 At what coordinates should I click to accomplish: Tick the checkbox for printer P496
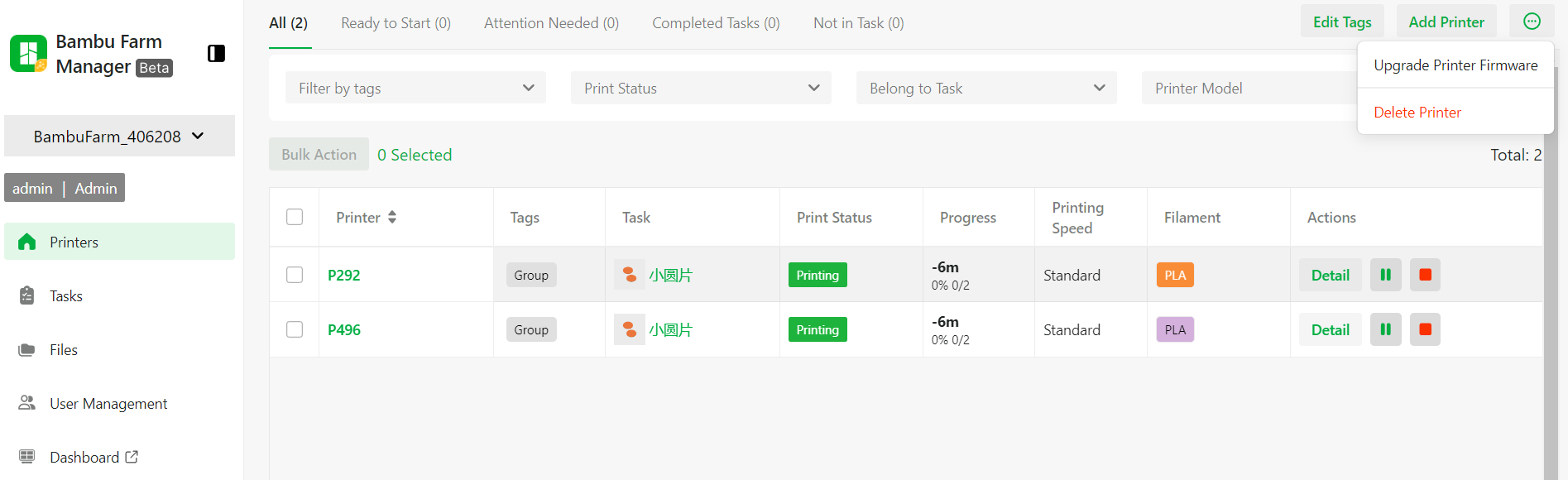point(295,329)
